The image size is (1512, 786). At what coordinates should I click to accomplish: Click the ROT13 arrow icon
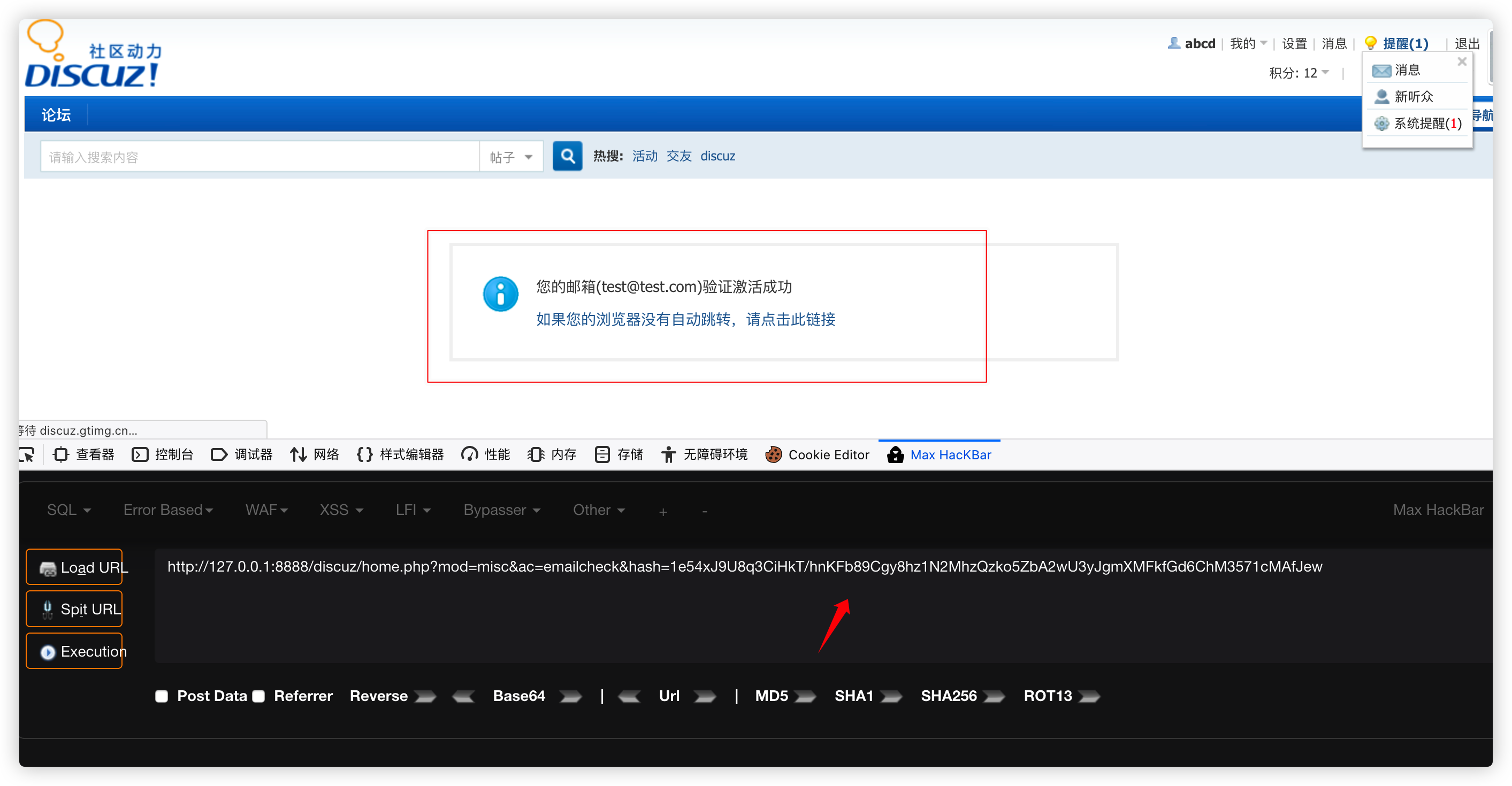[1089, 696]
